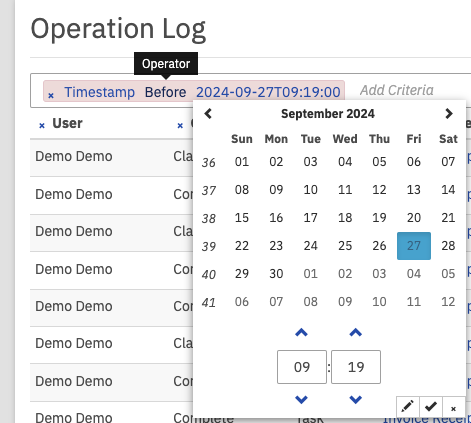Go to previous month in calendar

(x=208, y=114)
